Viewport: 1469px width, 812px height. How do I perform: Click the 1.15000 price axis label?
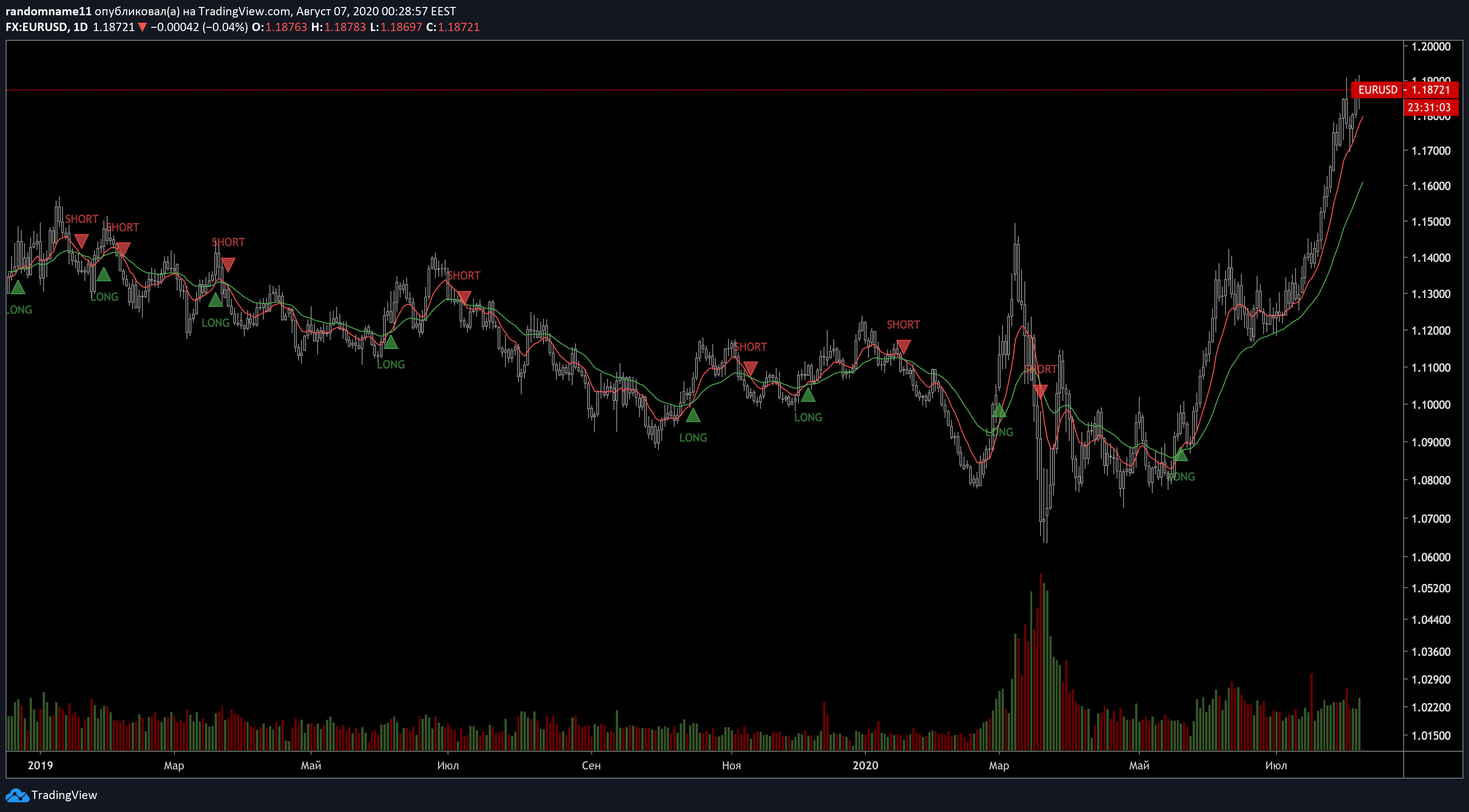click(1431, 221)
